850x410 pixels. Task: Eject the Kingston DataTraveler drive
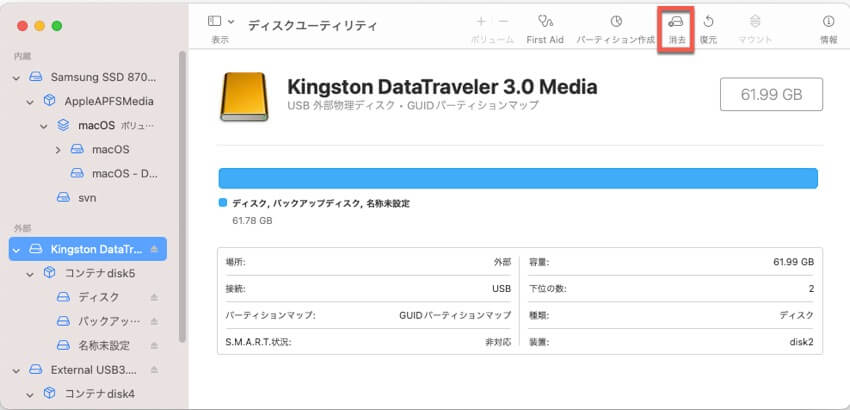154,249
